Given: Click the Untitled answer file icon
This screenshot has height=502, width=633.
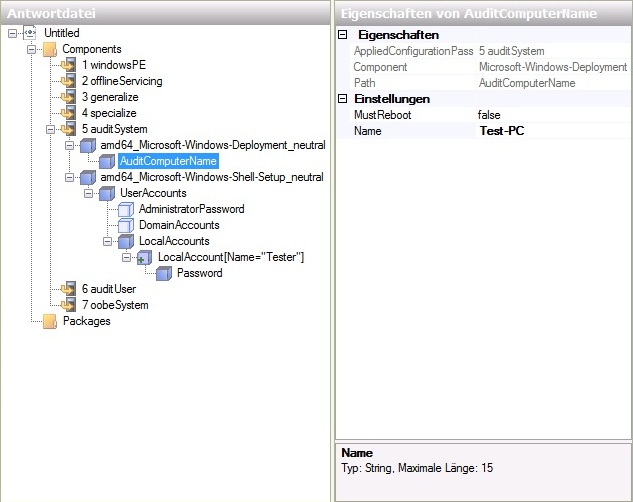Looking at the screenshot, I should [x=29, y=33].
